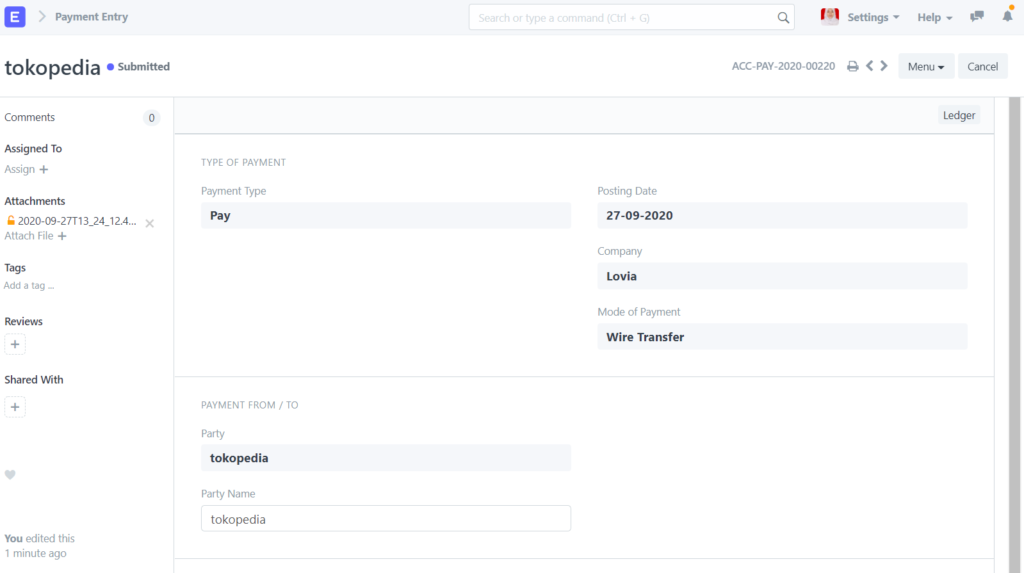This screenshot has width=1024, height=573.
Task: Open the ERPNext home logo icon
Action: tap(15, 16)
